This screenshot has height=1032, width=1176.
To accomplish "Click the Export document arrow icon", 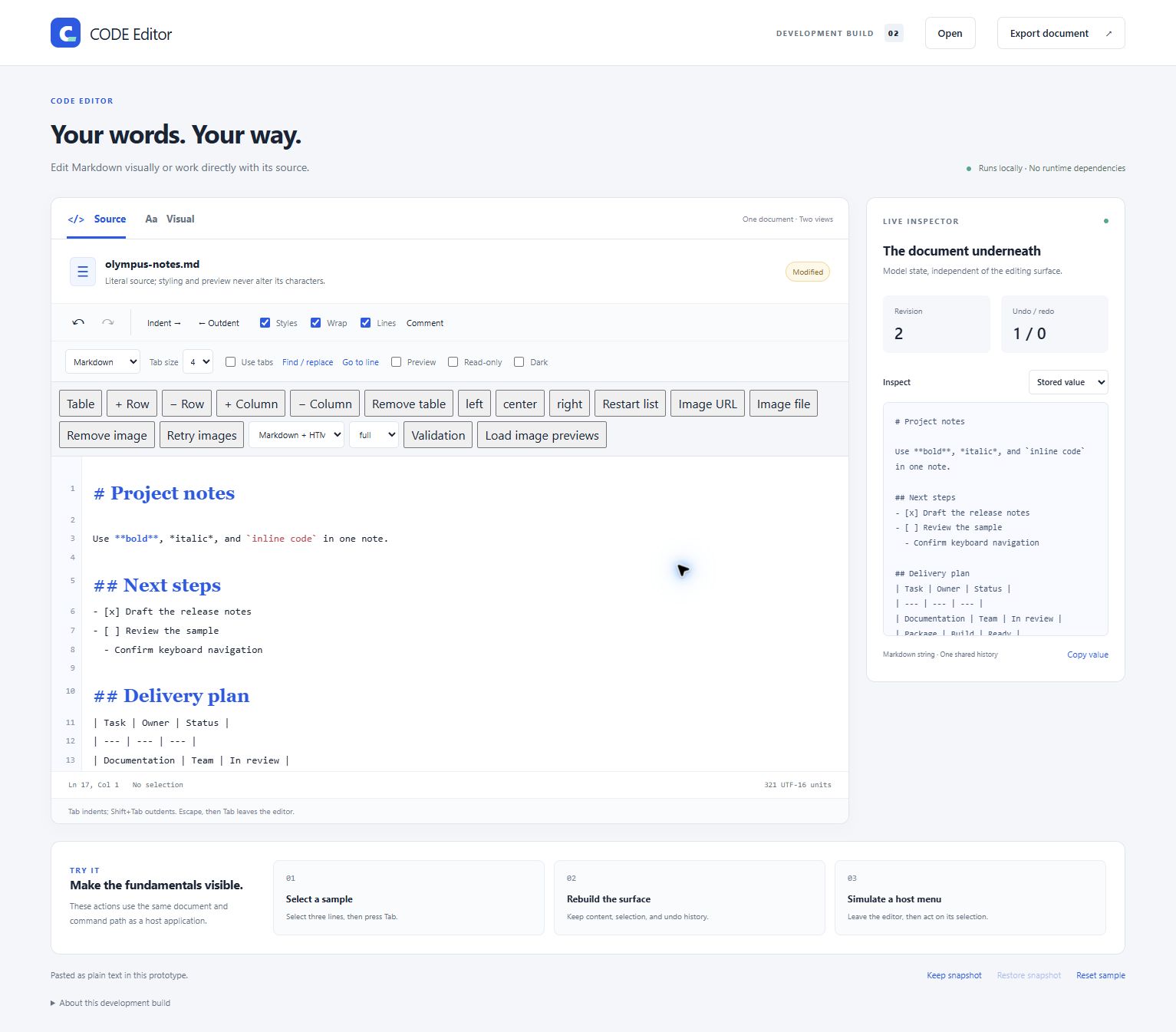I will tap(1108, 34).
